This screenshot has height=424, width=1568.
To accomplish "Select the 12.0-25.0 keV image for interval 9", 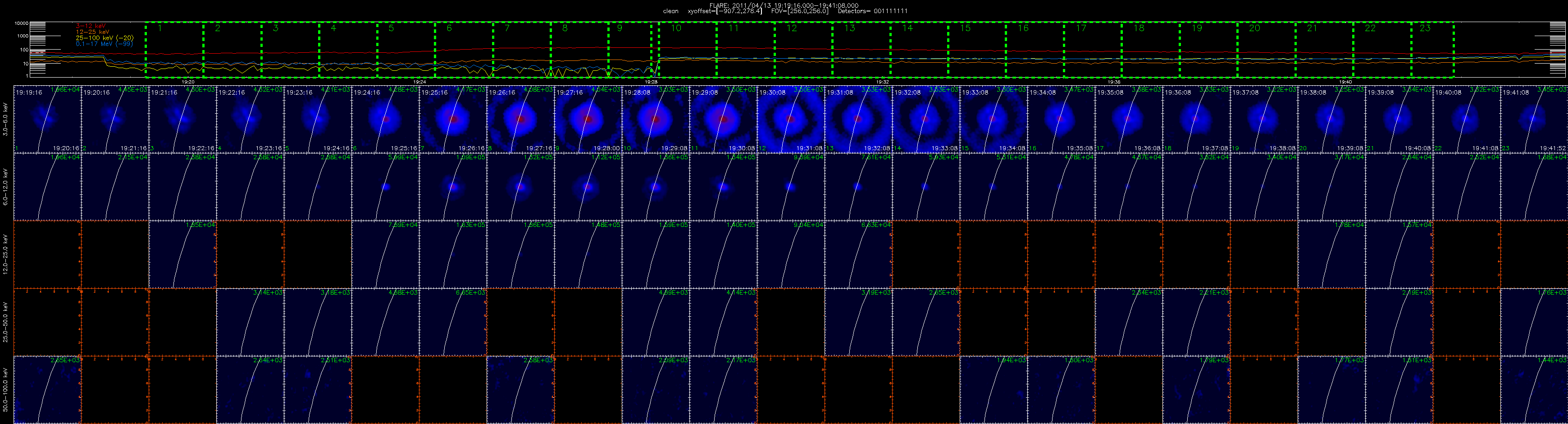I will click(x=588, y=254).
